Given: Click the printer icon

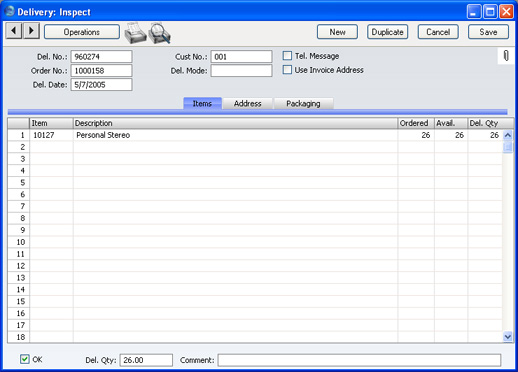Looking at the screenshot, I should coord(135,33).
